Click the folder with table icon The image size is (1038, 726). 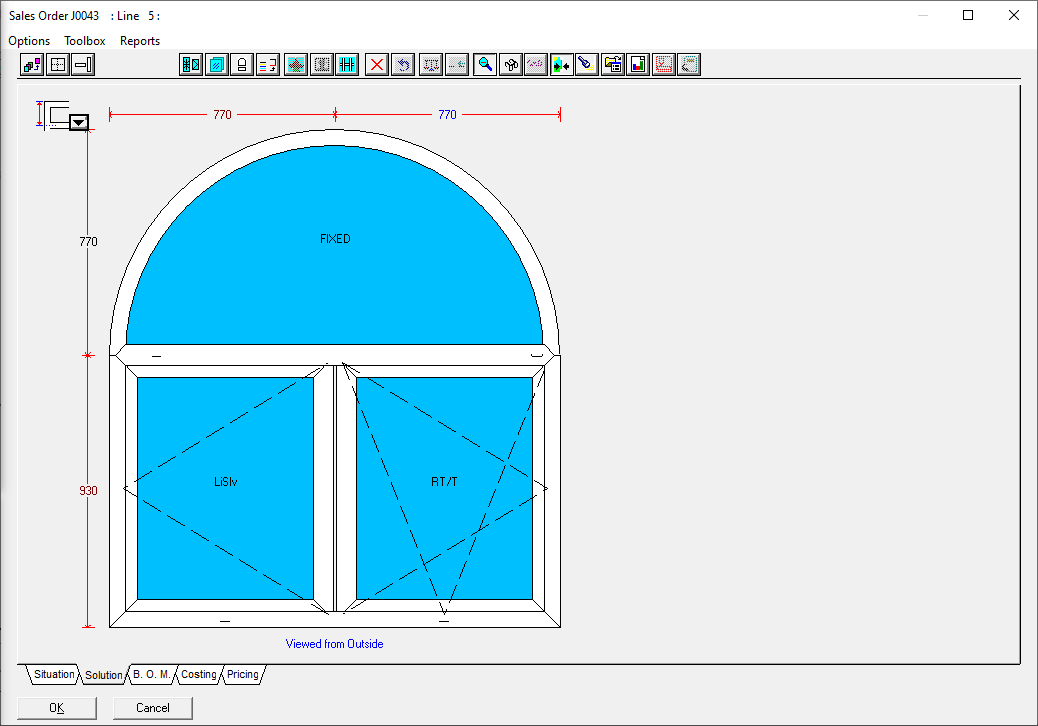pos(613,65)
